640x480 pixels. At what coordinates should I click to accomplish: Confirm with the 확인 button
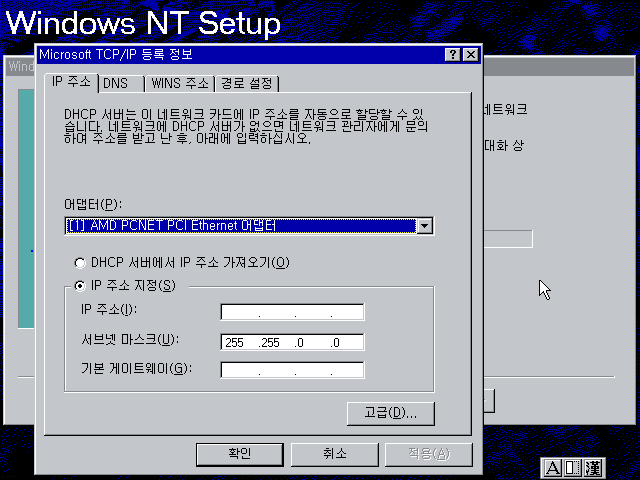coord(240,454)
